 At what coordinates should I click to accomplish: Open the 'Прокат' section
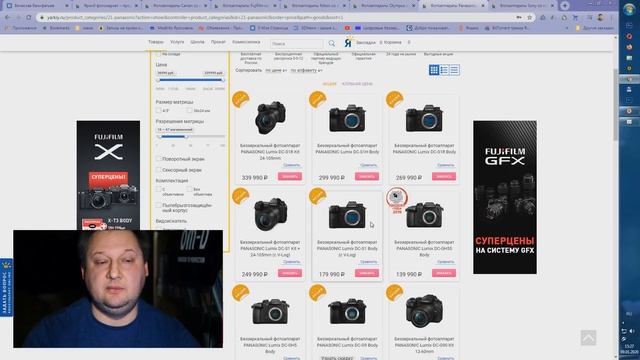pos(218,42)
